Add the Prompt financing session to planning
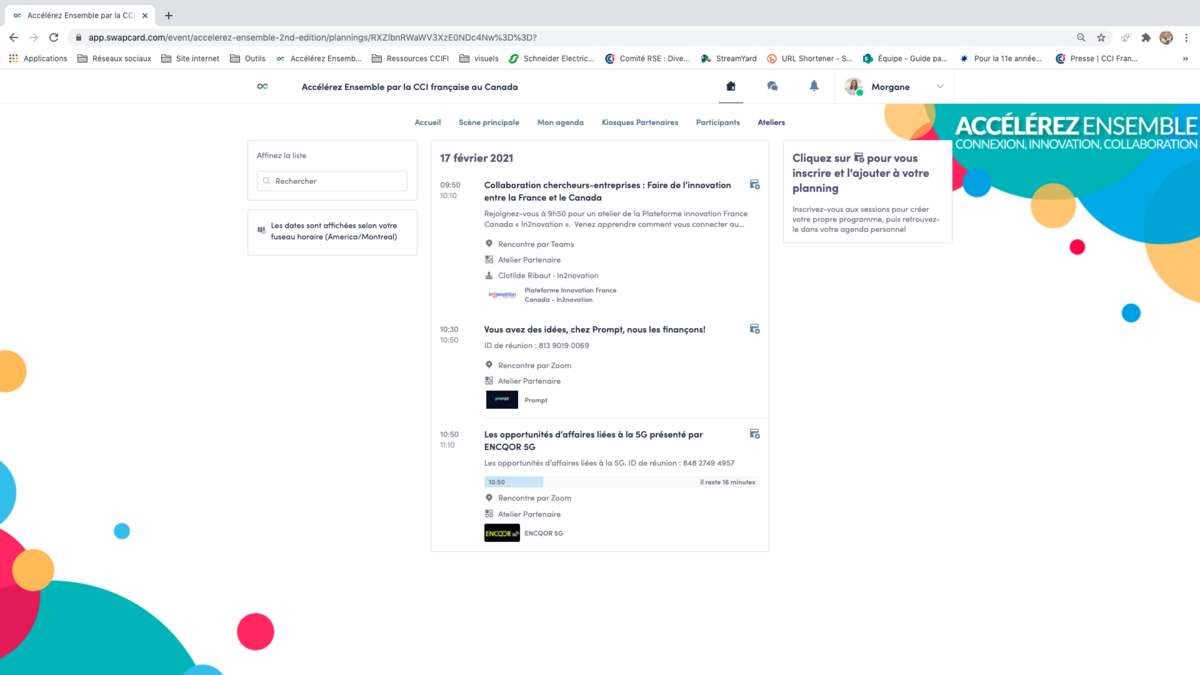1200x675 pixels. coord(755,329)
